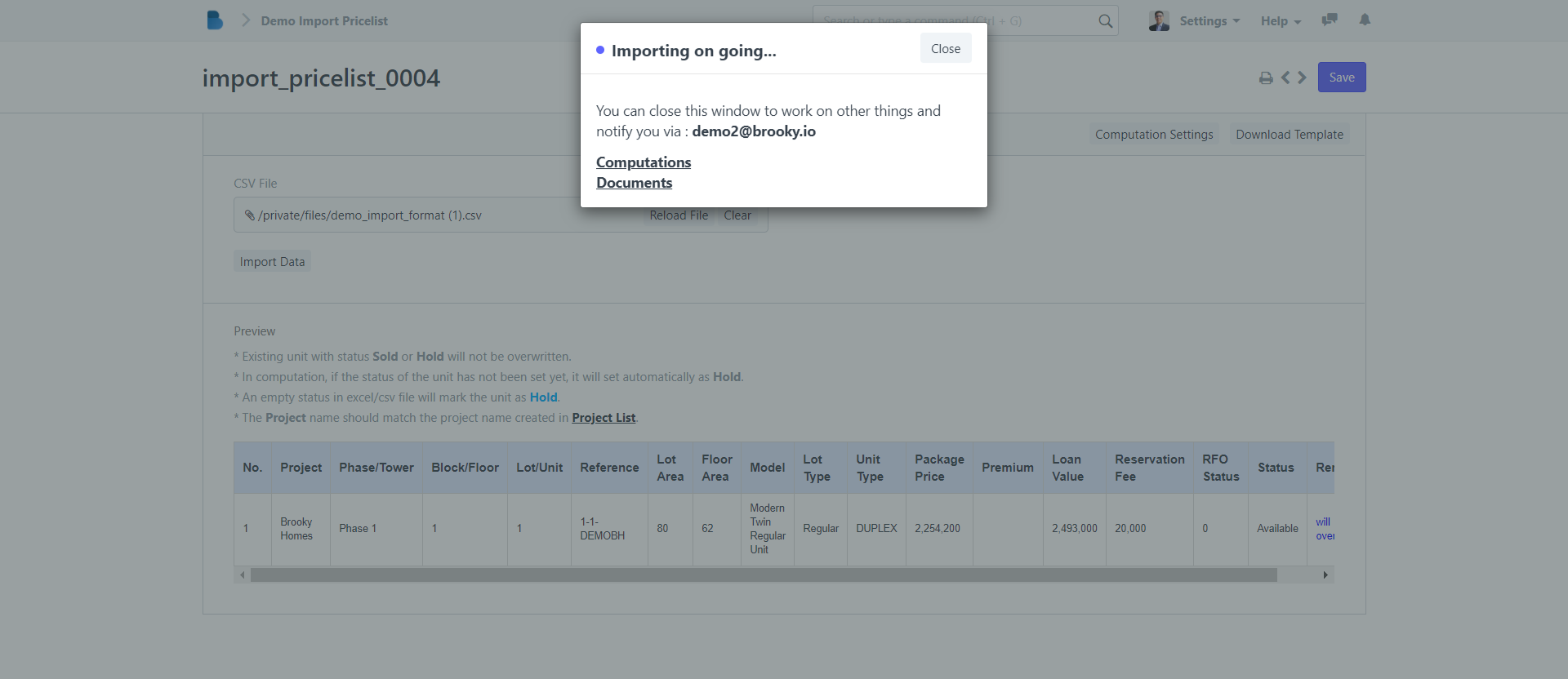The width and height of the screenshot is (1568, 679).
Task: Go to previous document arrow
Action: pyautogui.click(x=1285, y=78)
